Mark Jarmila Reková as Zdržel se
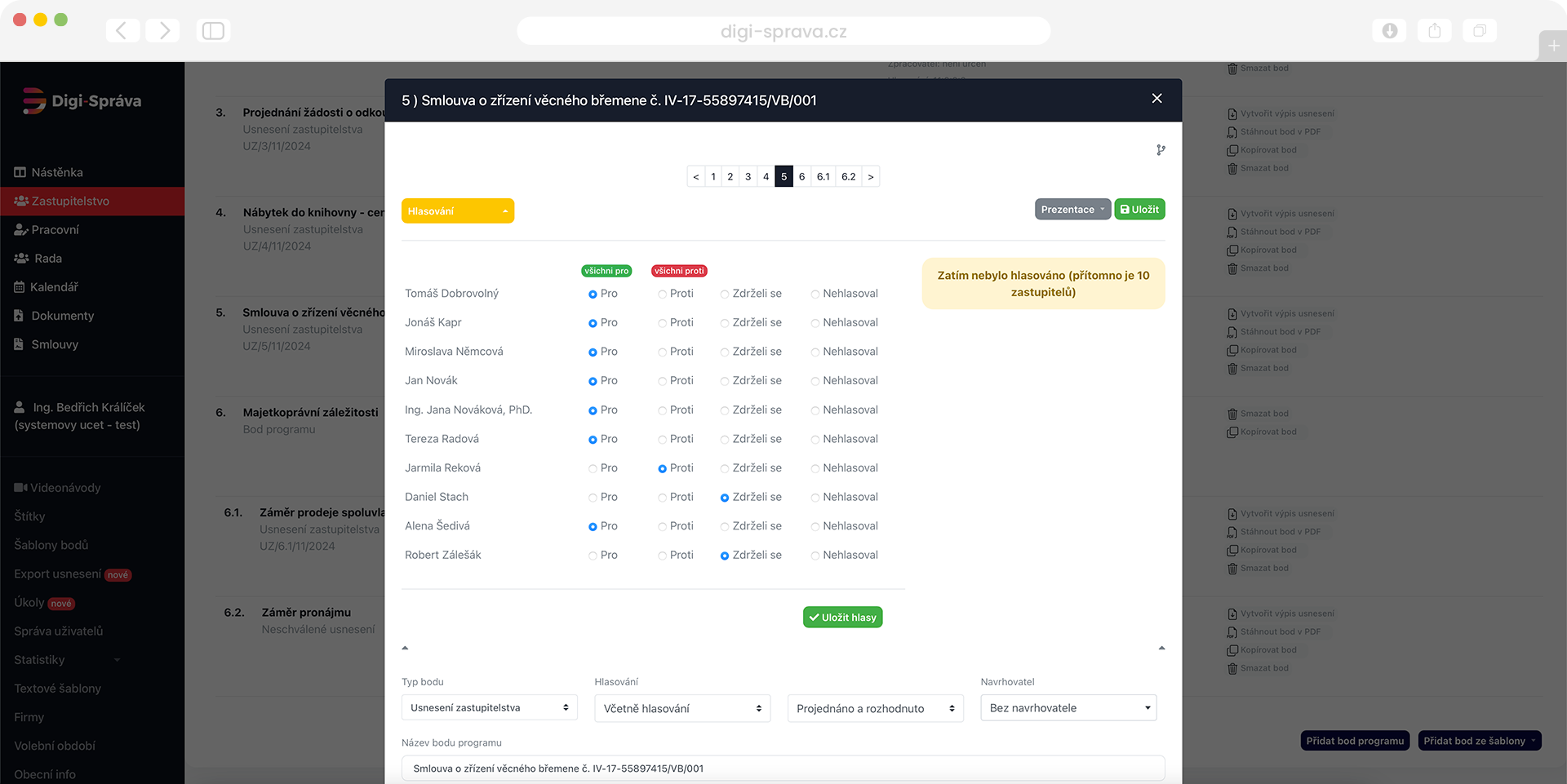The image size is (1567, 784). point(725,469)
